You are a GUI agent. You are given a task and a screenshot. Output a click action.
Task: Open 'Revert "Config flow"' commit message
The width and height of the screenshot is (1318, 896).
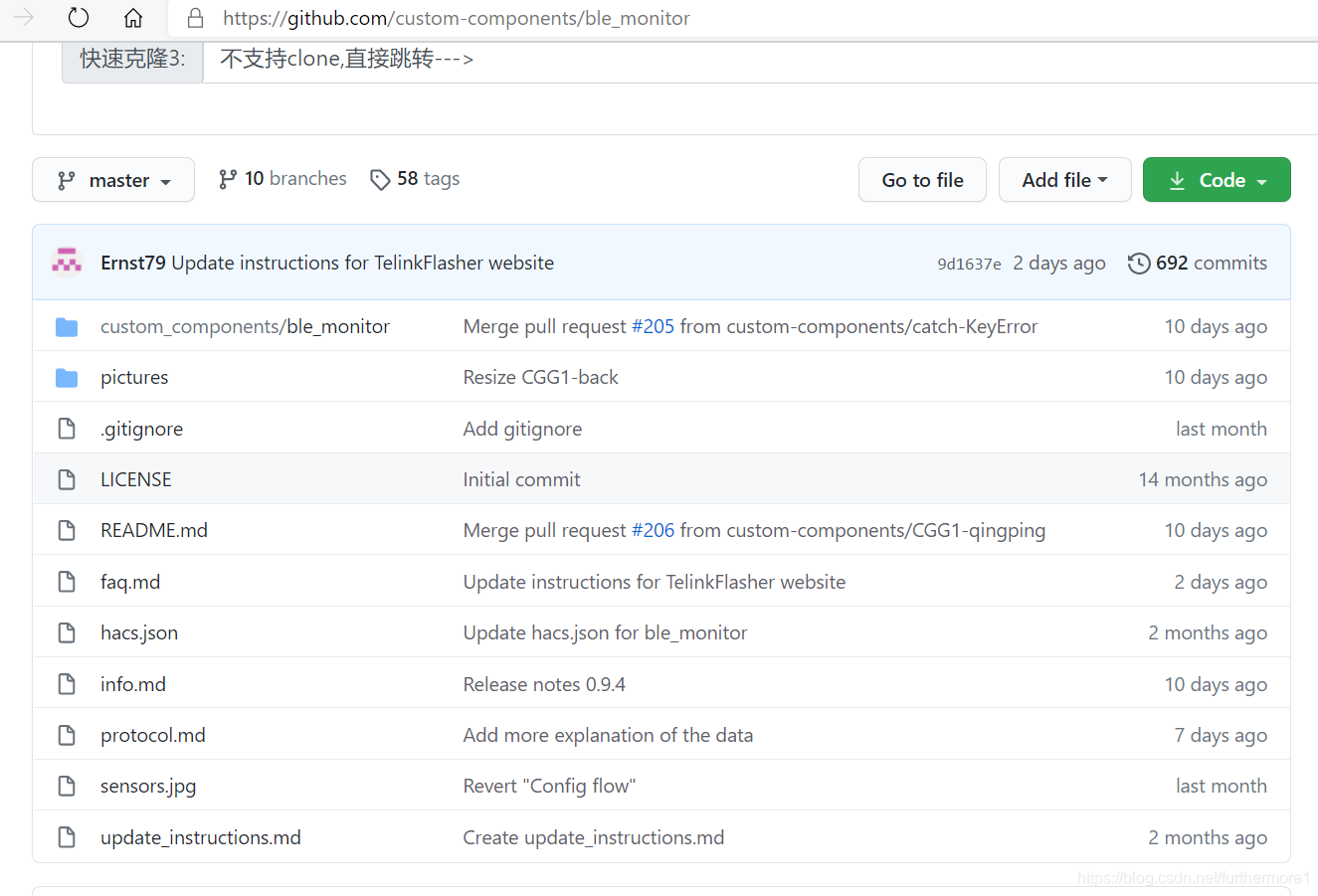(x=549, y=786)
